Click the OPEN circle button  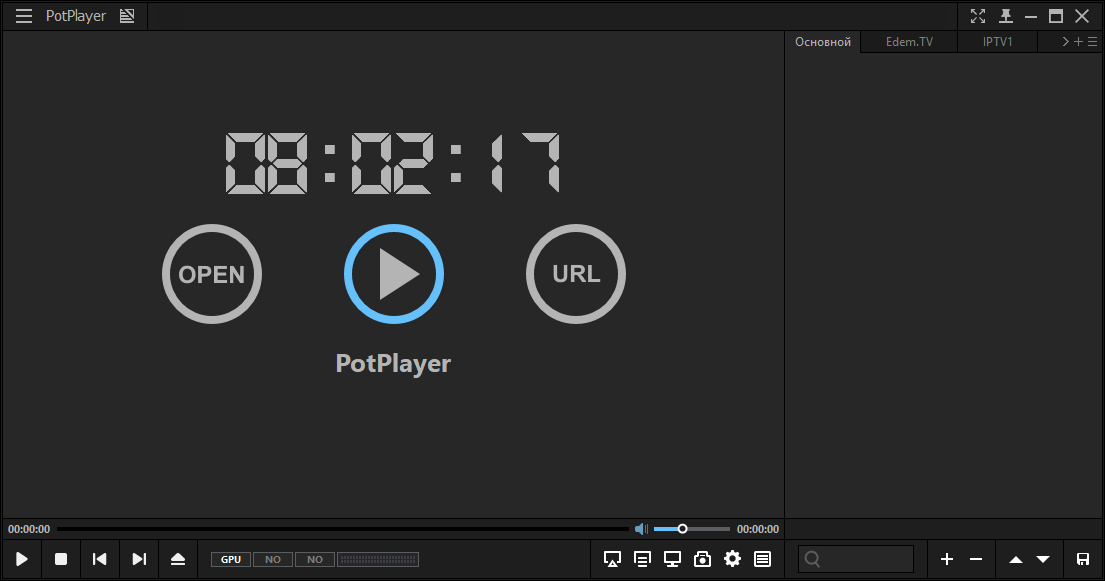click(x=212, y=274)
